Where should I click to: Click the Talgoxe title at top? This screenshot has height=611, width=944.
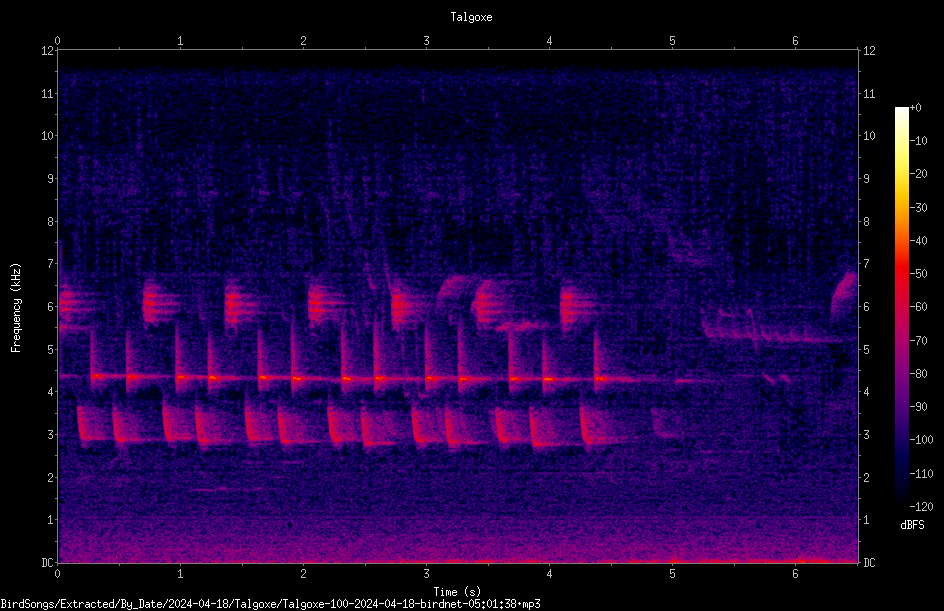click(x=471, y=17)
